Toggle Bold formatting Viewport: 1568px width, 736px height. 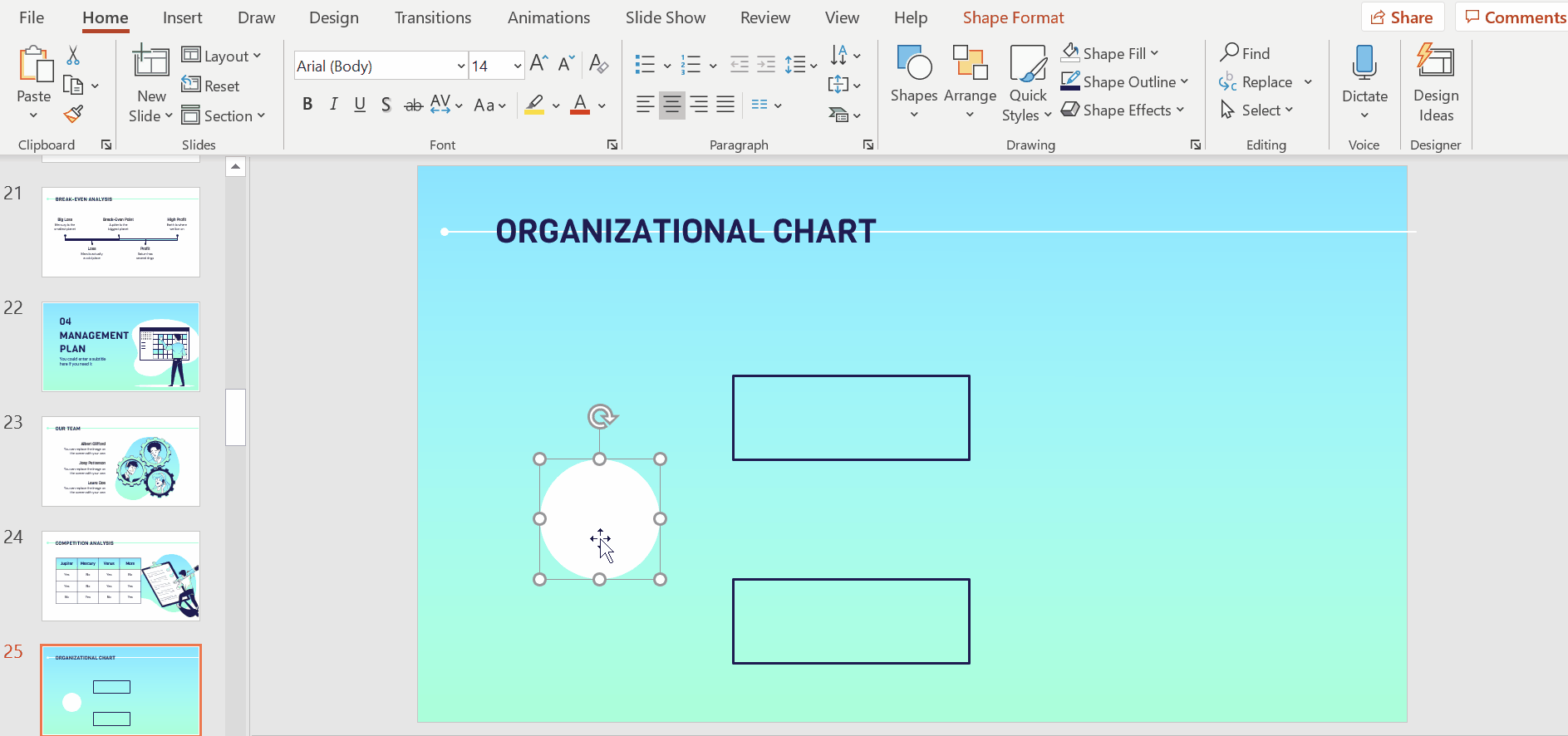(x=307, y=105)
